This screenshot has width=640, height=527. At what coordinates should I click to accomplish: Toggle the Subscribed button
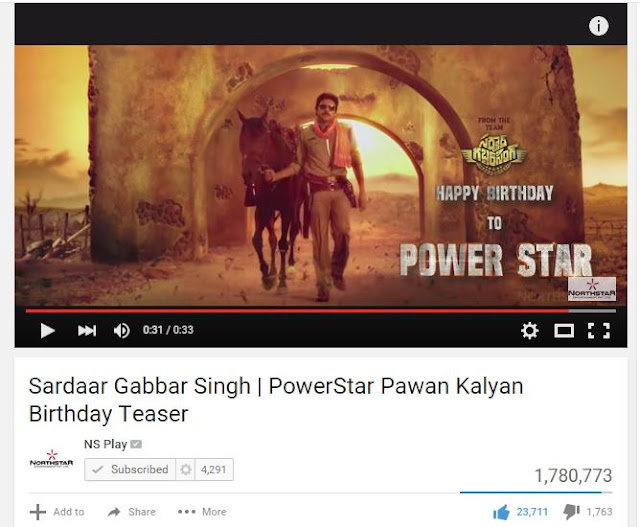[130, 469]
